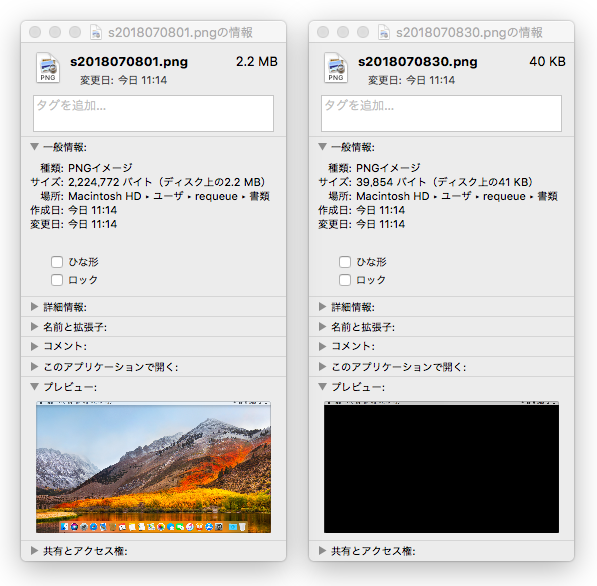Click title bar proxy icon of s2018070801.png window
The height and width of the screenshot is (586, 597).
(96, 32)
